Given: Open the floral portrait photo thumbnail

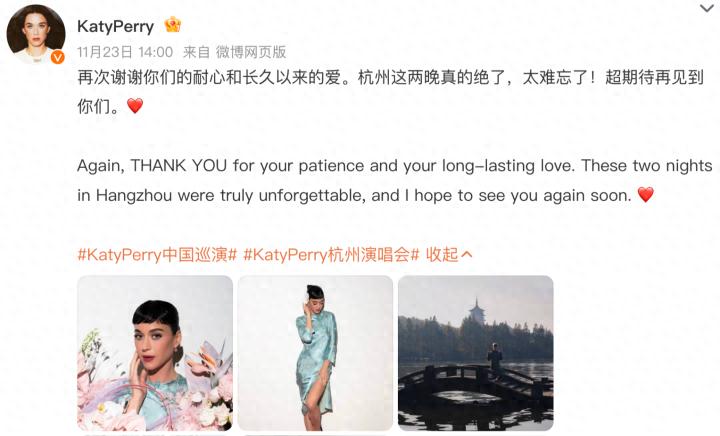Looking at the screenshot, I should tap(155, 353).
